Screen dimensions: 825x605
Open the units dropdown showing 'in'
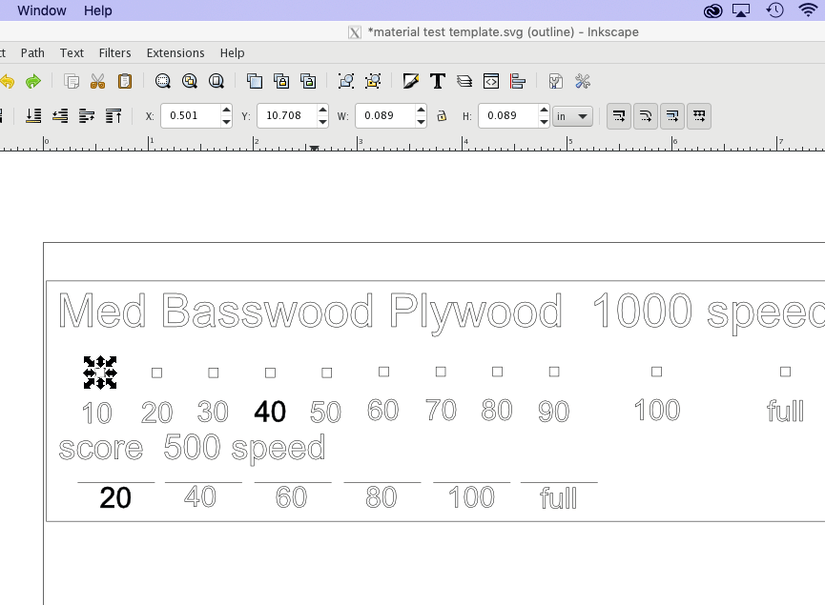tap(572, 116)
